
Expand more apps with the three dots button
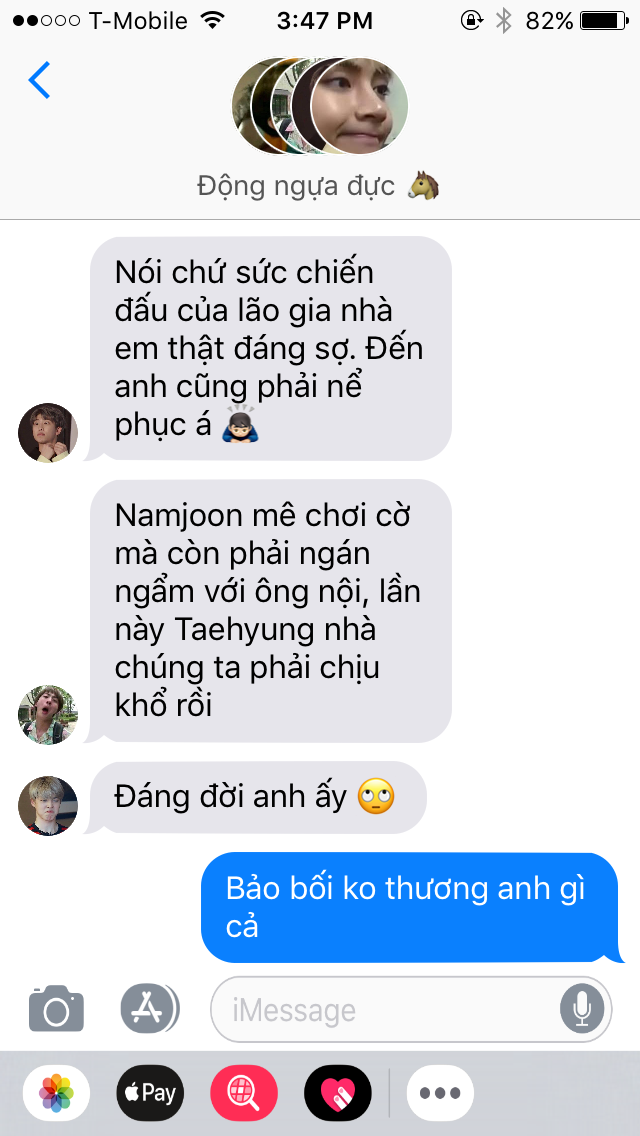click(x=440, y=1093)
